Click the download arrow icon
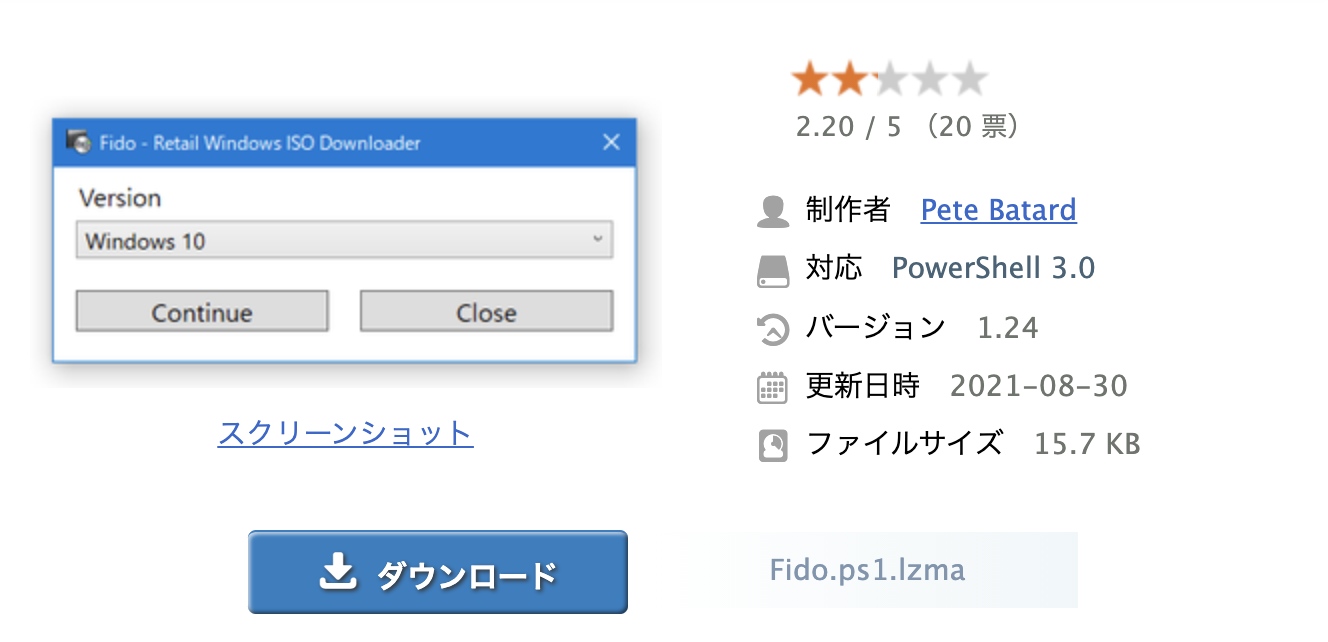The width and height of the screenshot is (1328, 642). click(x=338, y=572)
